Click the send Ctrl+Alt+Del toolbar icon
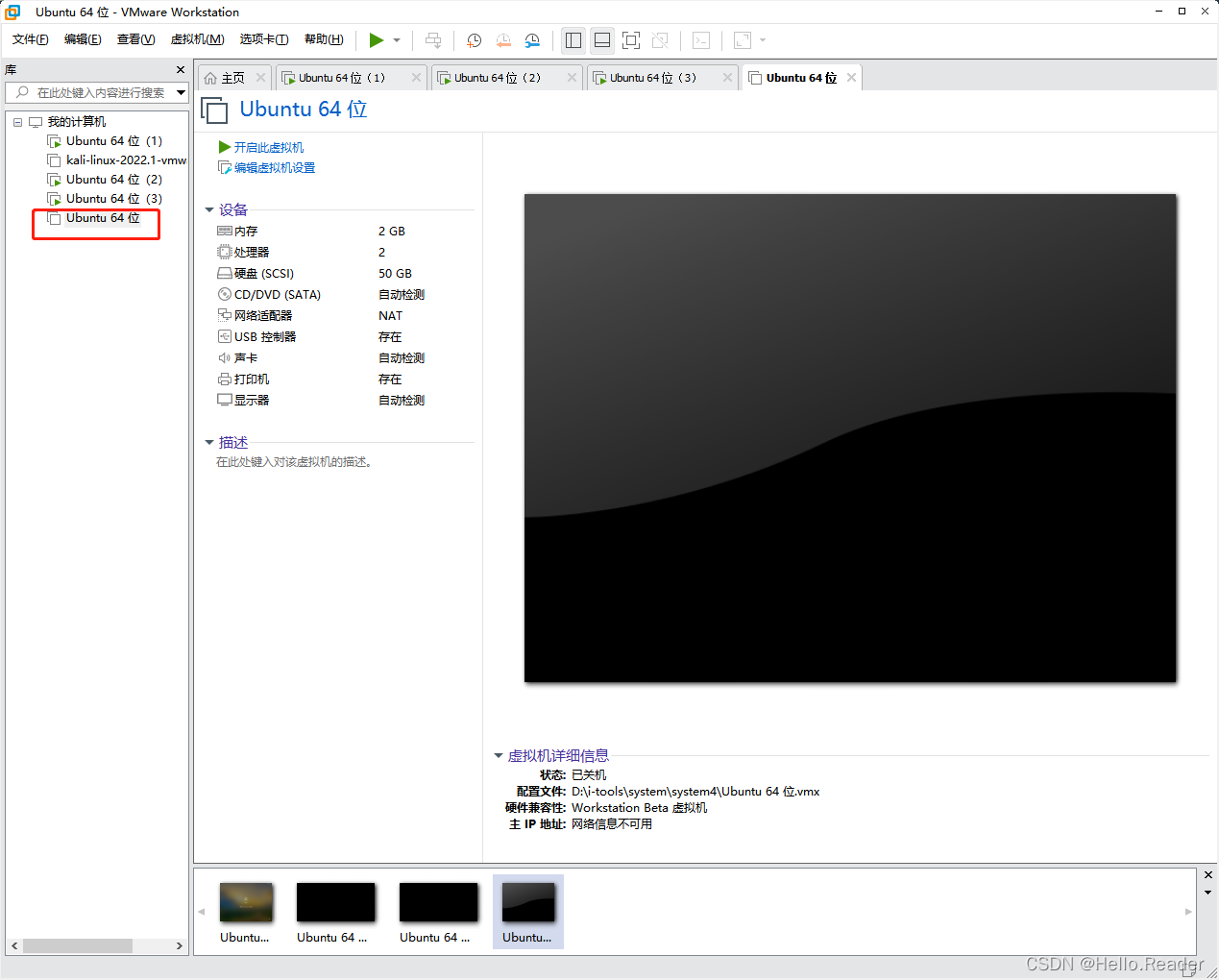Viewport: 1219px width, 980px height. point(433,40)
